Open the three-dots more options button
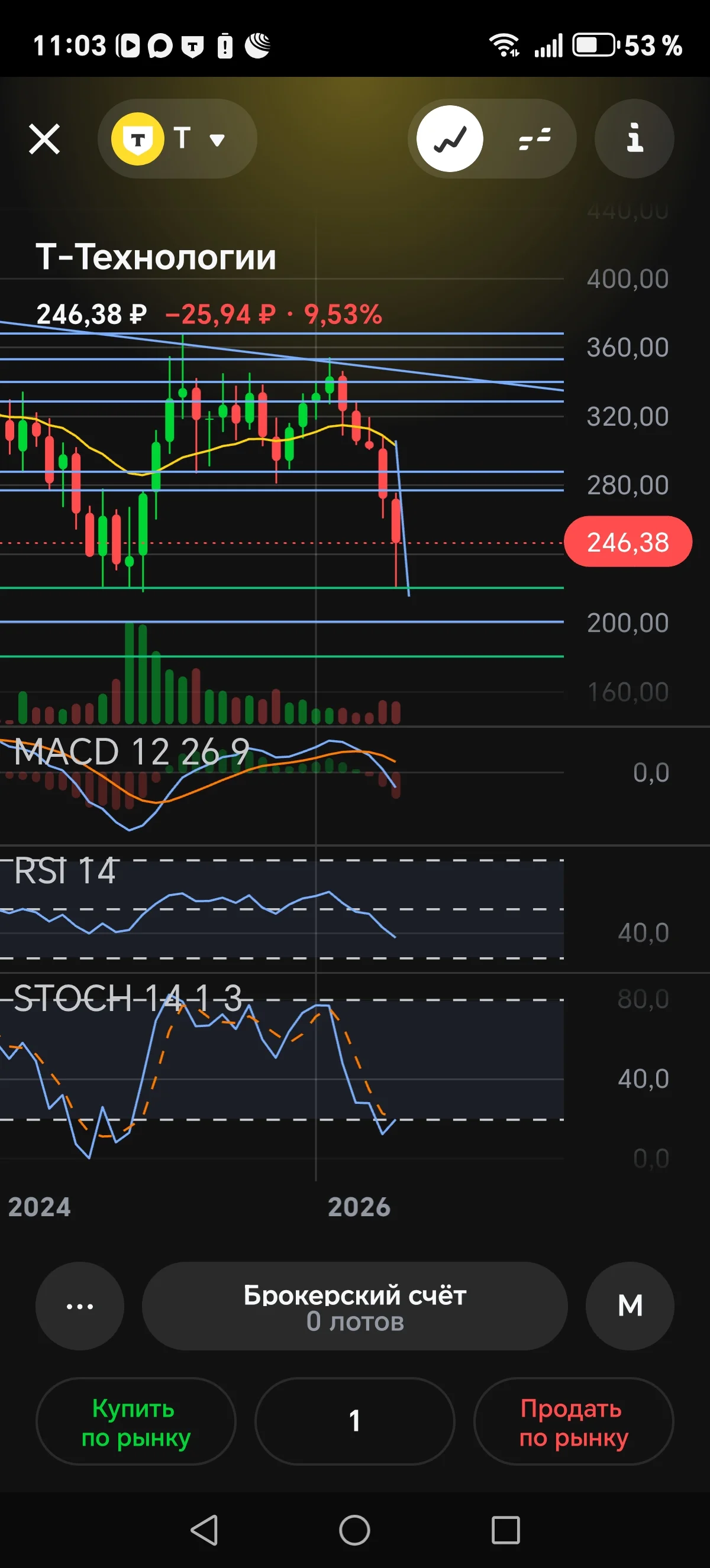710x1568 pixels. click(x=80, y=1305)
